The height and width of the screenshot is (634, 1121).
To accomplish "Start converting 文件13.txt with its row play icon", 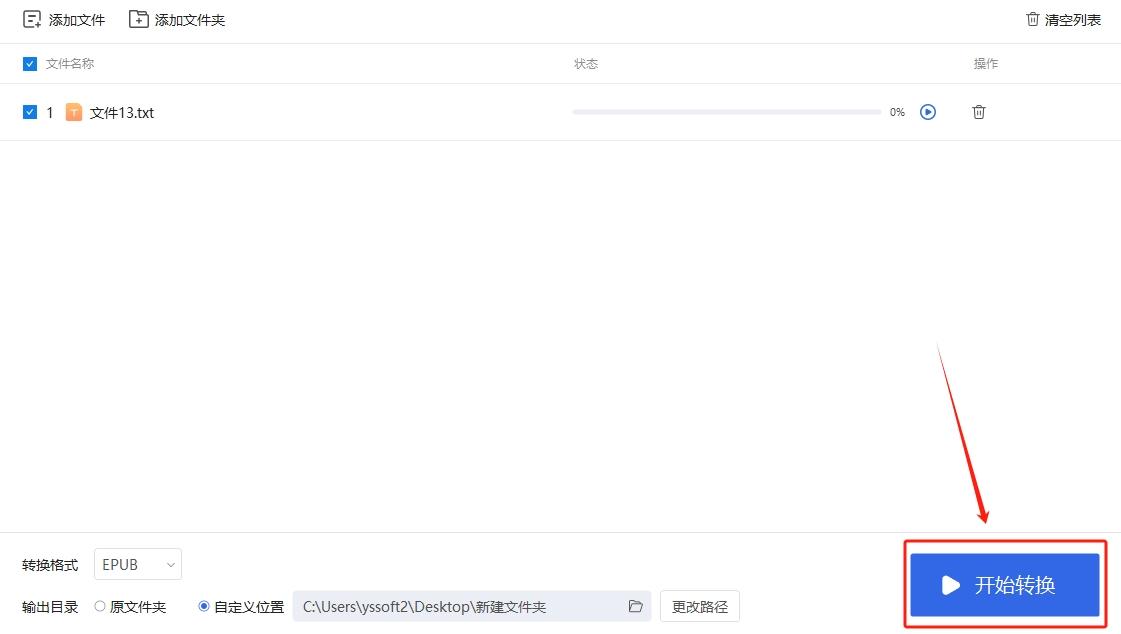I will 927,112.
